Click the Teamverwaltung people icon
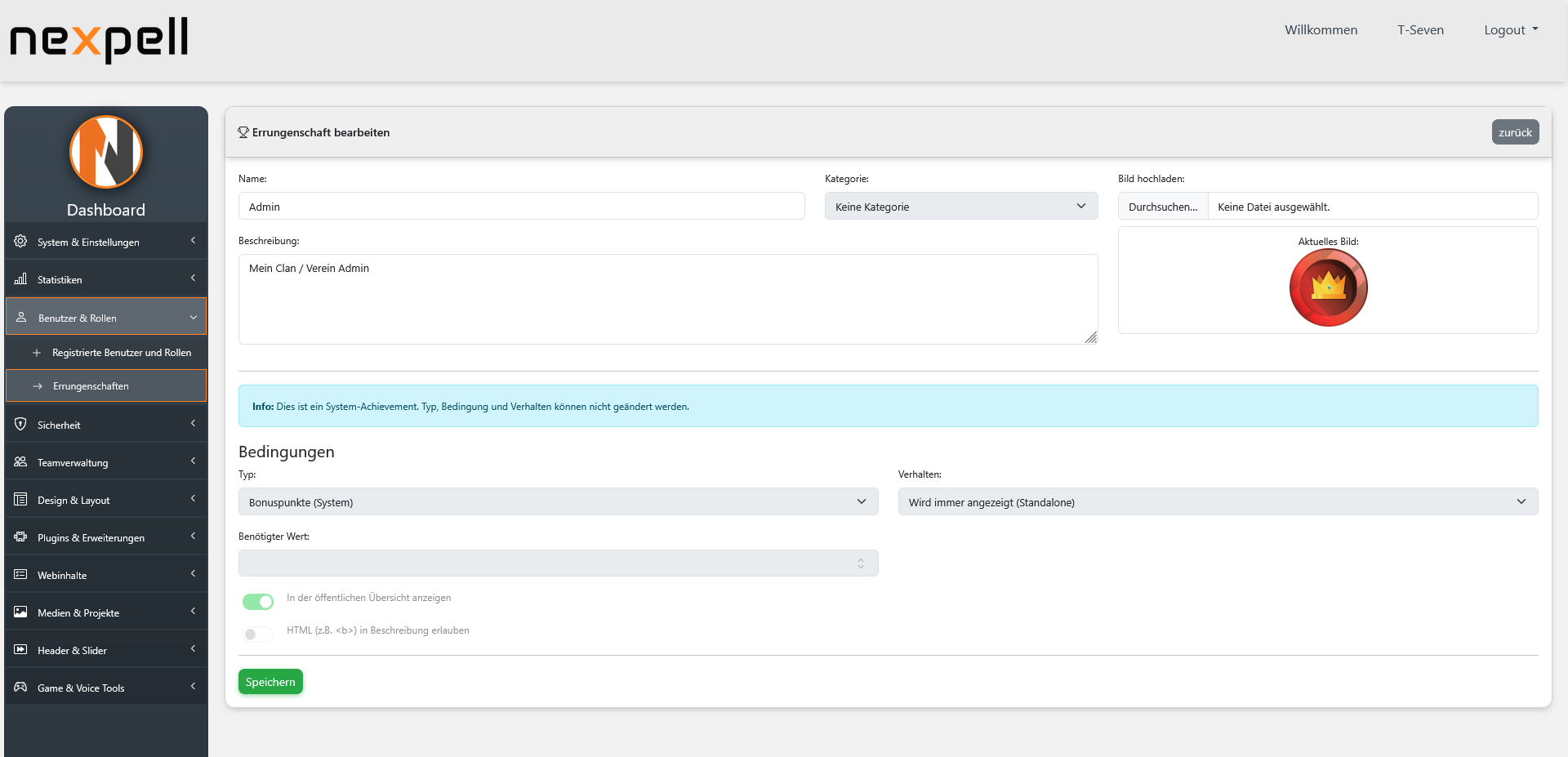Image resolution: width=1568 pixels, height=757 pixels. 20,461
